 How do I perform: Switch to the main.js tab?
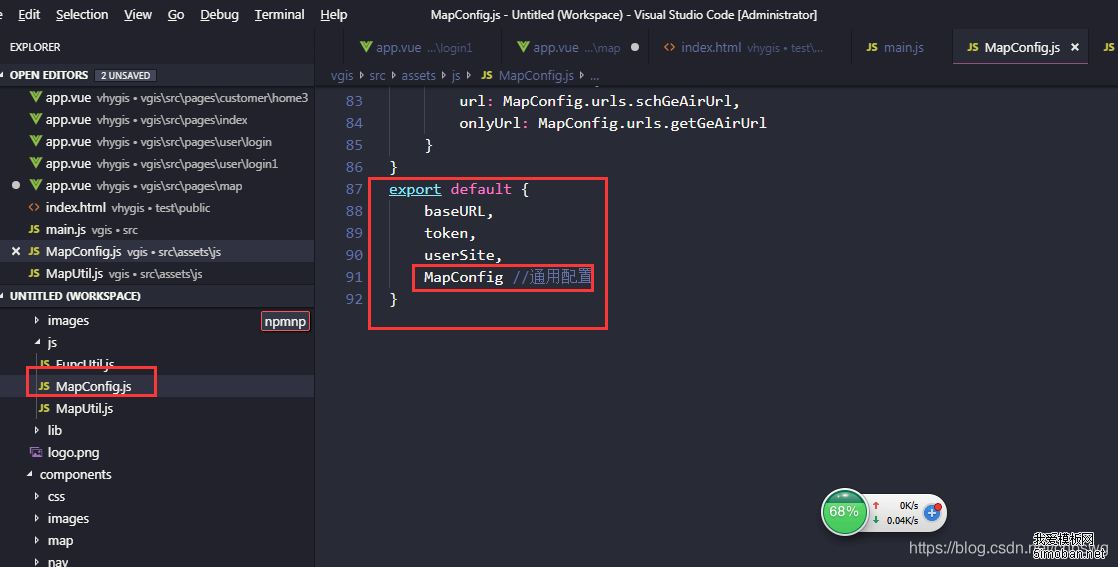point(895,47)
